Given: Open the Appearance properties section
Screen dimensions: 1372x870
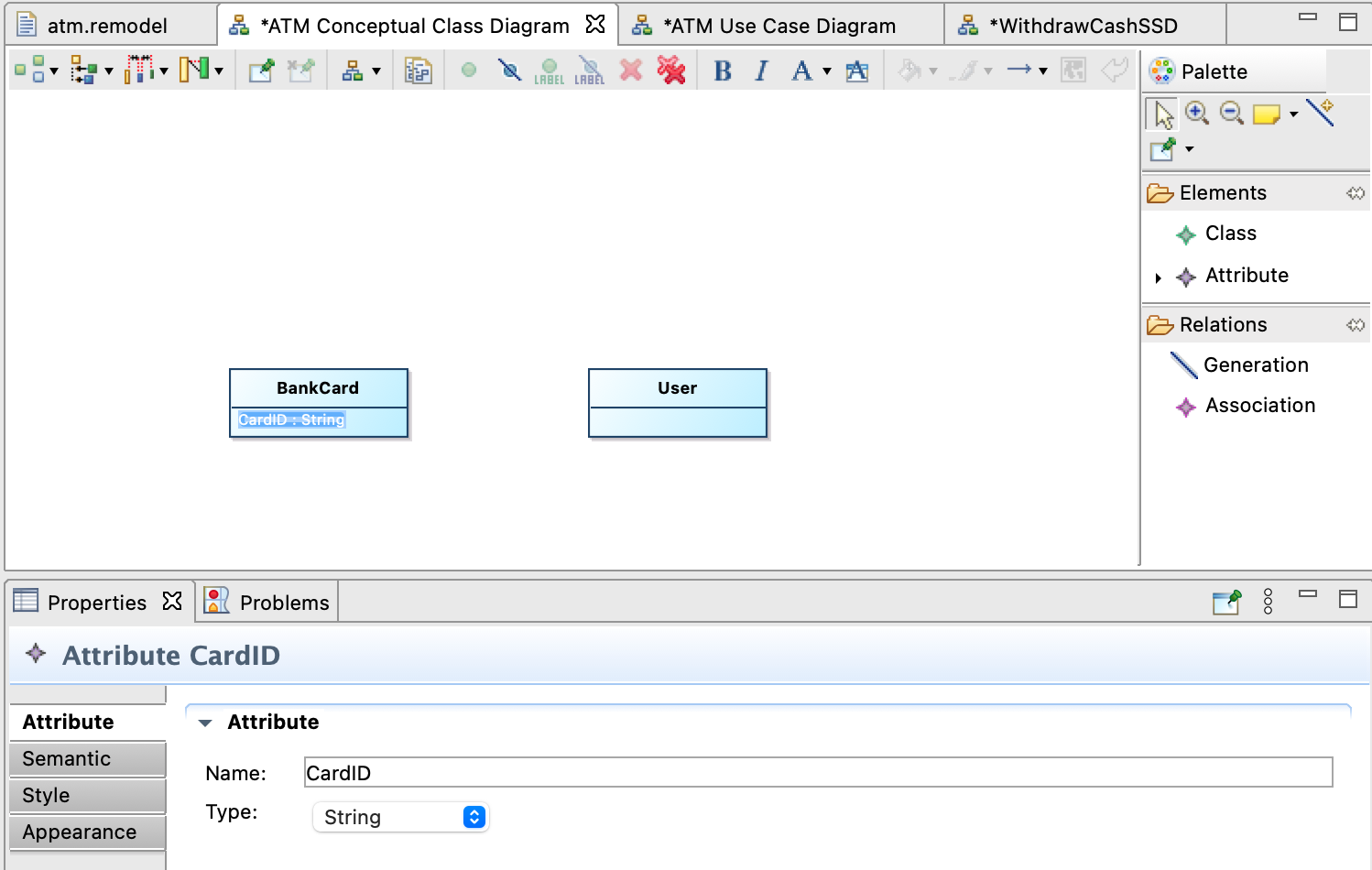Looking at the screenshot, I should pyautogui.click(x=87, y=832).
